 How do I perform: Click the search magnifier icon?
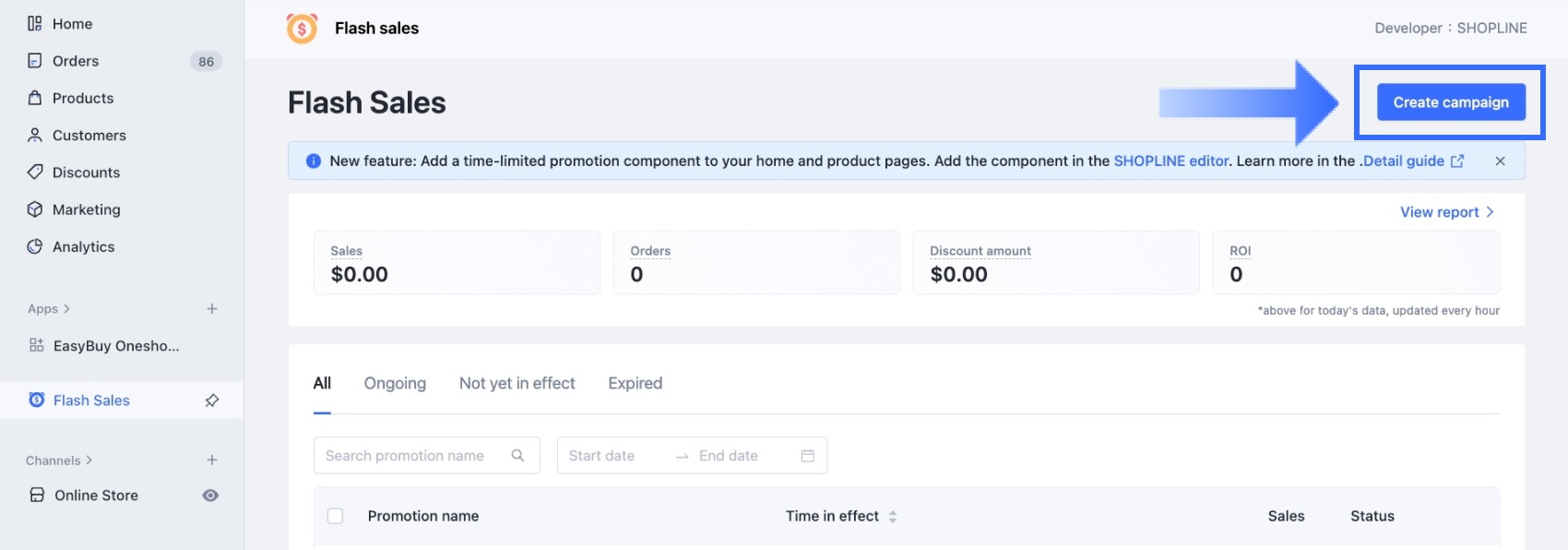coord(517,455)
